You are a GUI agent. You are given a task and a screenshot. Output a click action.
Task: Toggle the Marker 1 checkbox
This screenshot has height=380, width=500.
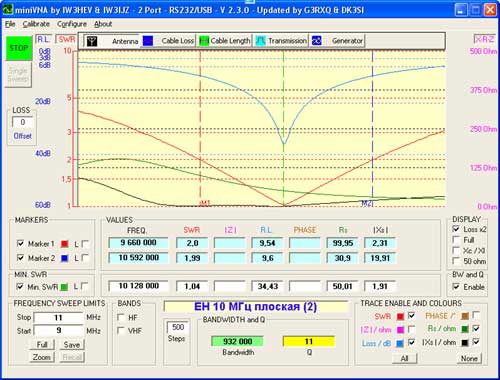pos(20,244)
